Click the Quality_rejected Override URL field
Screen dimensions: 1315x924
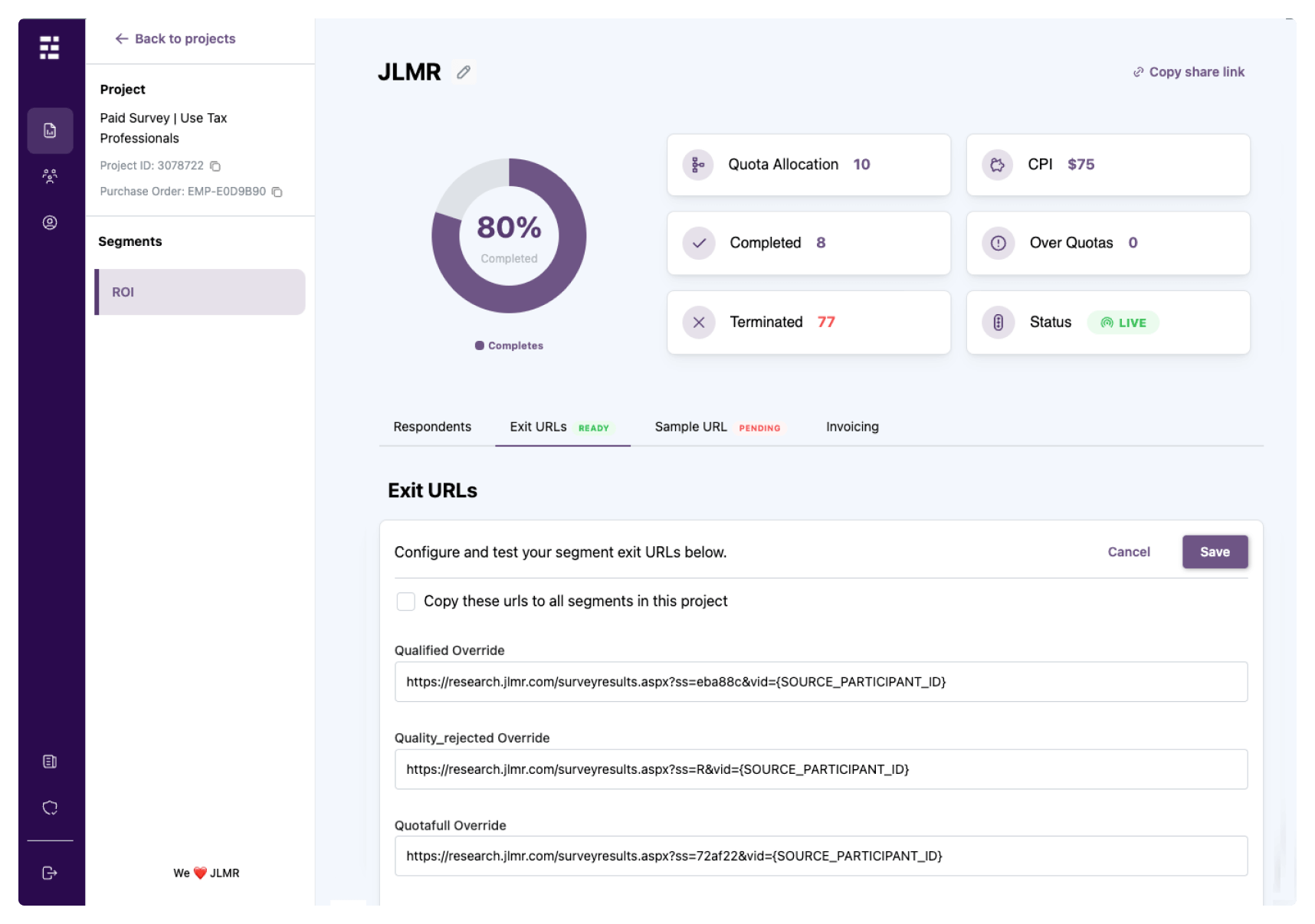(821, 769)
